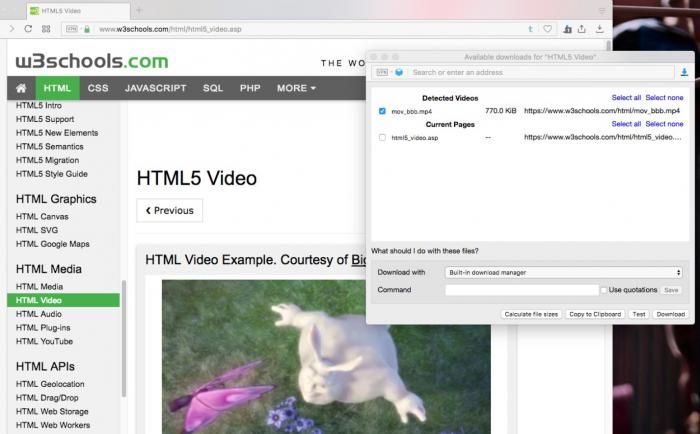This screenshot has height=434, width=700.
Task: Open HTML Canvas in the sidebar
Action: point(42,217)
